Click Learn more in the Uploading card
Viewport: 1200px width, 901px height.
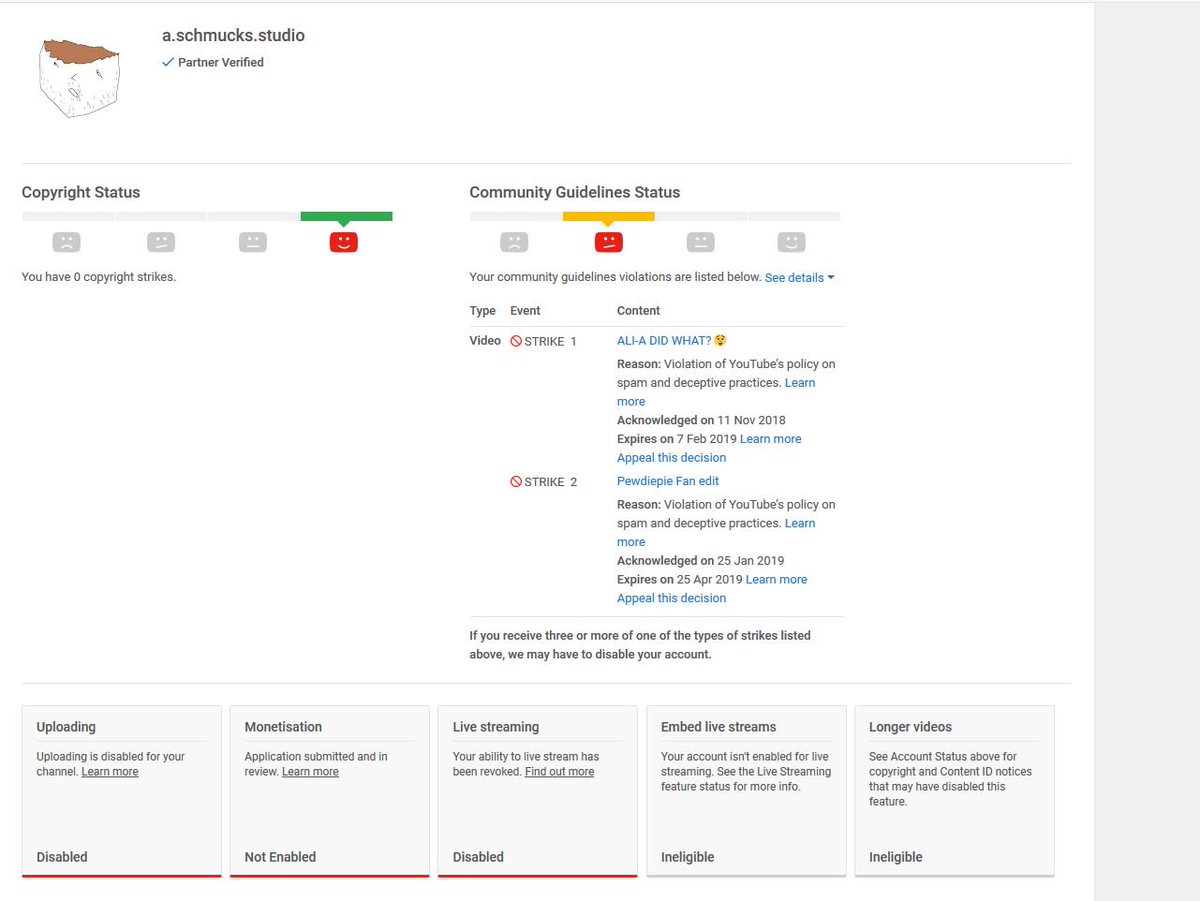(110, 772)
